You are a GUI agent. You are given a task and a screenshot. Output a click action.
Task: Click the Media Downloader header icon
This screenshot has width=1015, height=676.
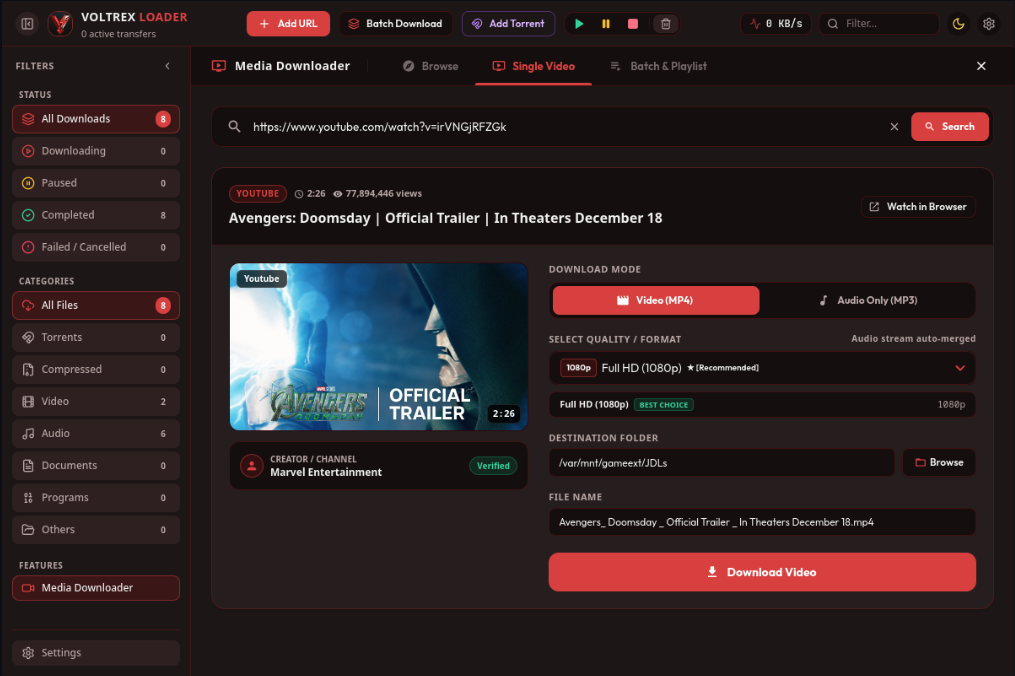tap(219, 66)
